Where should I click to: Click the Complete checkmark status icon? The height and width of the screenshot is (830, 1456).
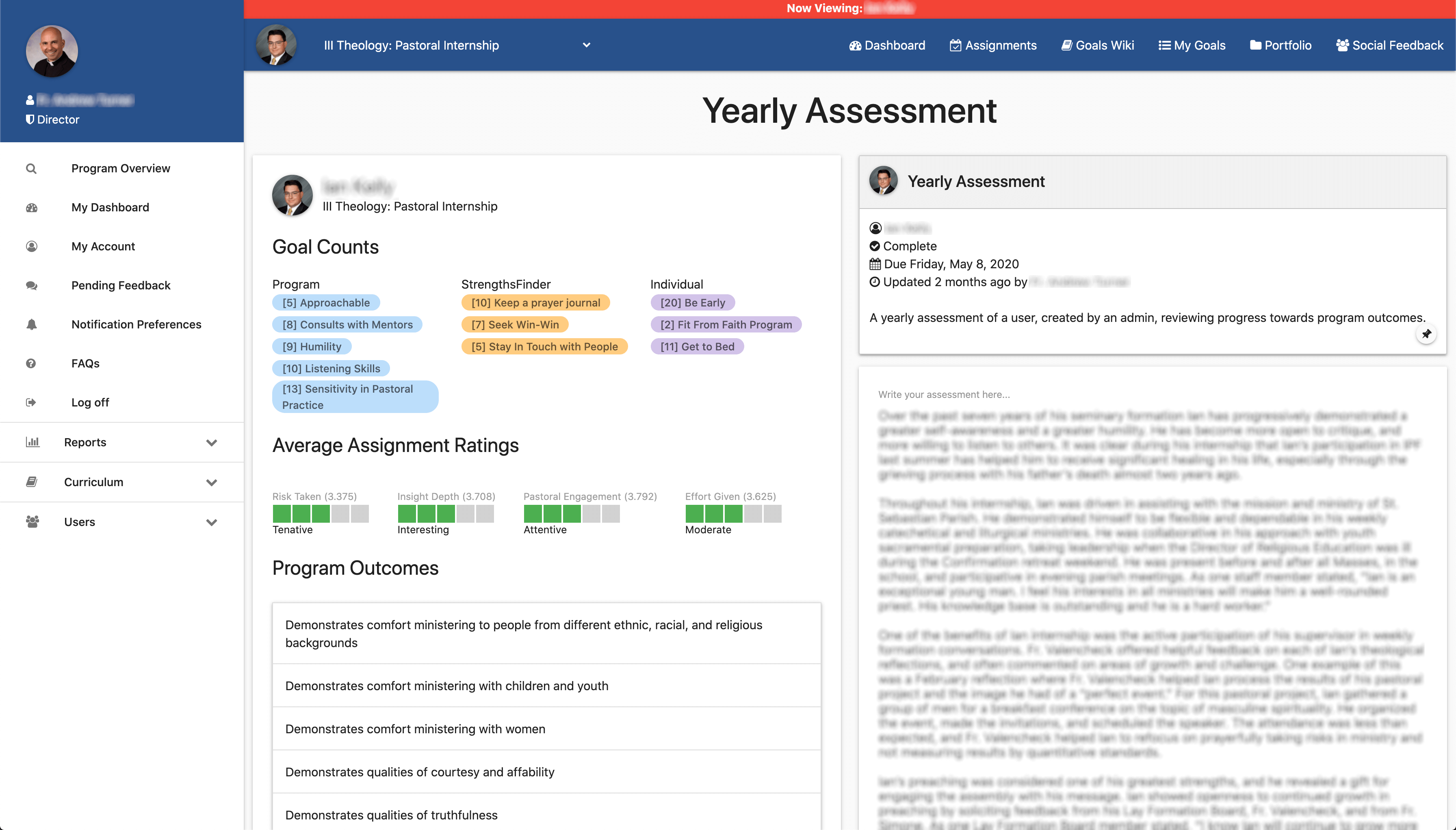point(875,246)
